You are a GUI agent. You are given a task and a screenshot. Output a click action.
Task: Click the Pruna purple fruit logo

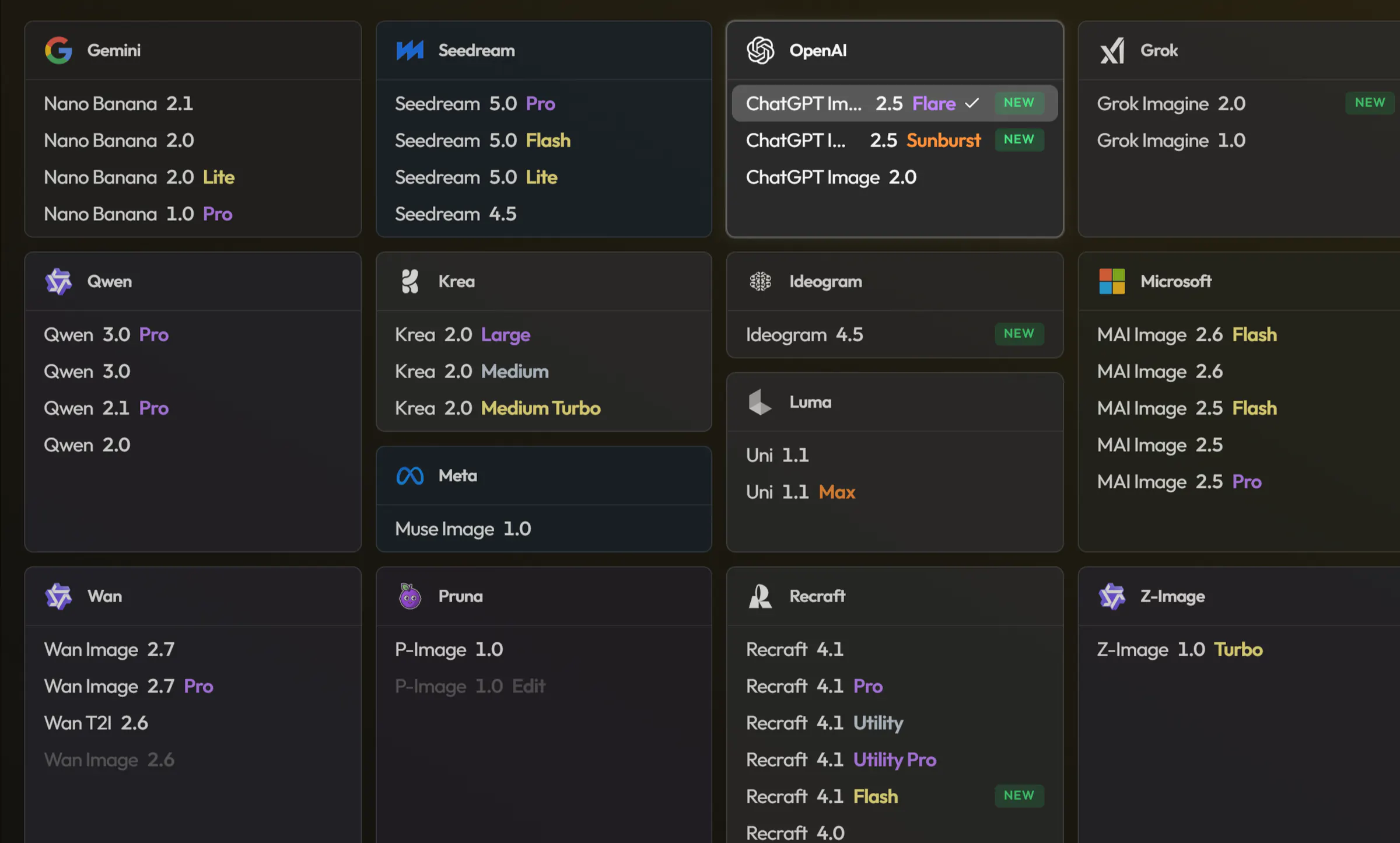click(410, 596)
